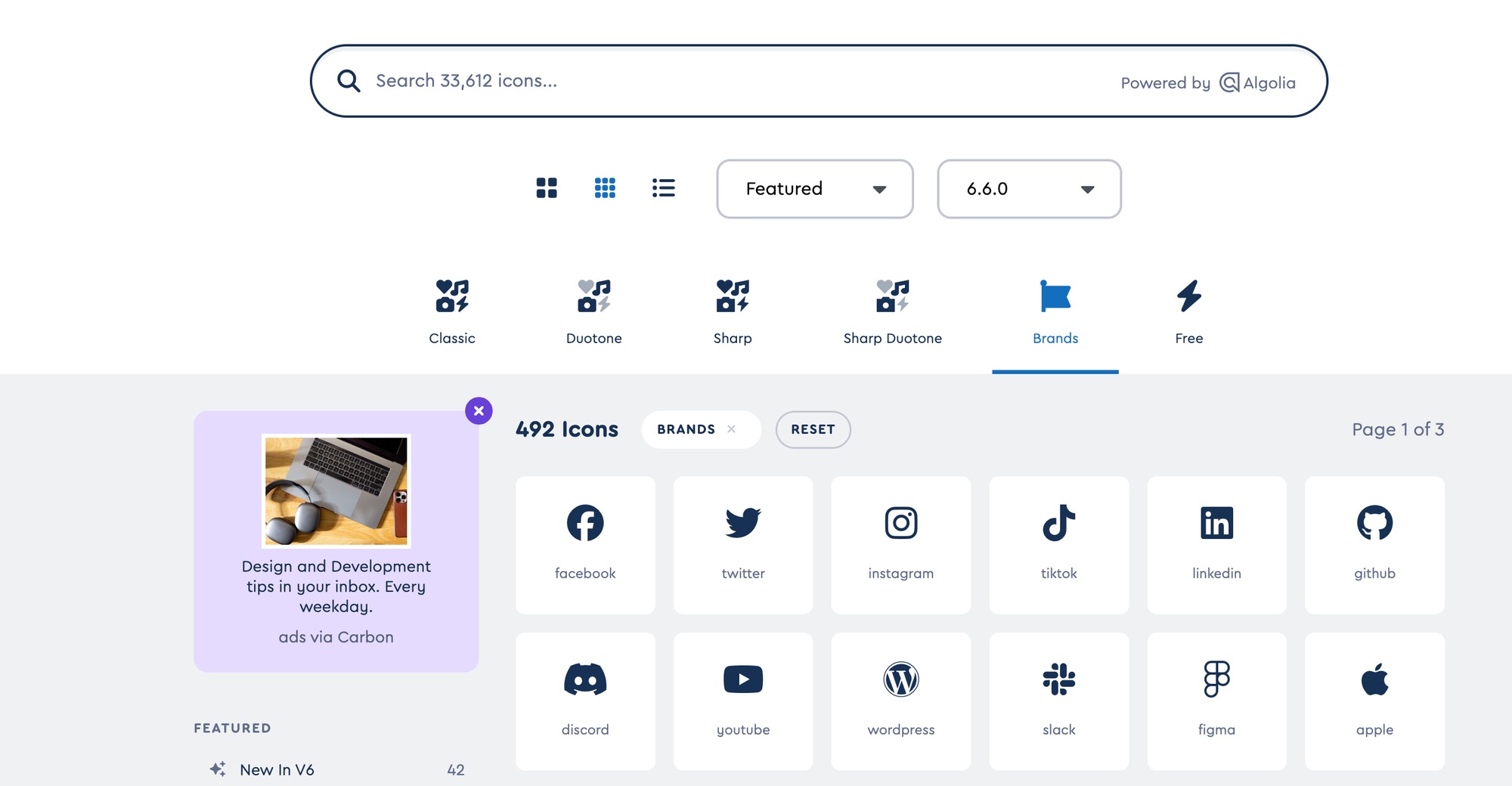Click the FEATURED sidebar heading
This screenshot has height=786, width=1512.
(x=232, y=728)
